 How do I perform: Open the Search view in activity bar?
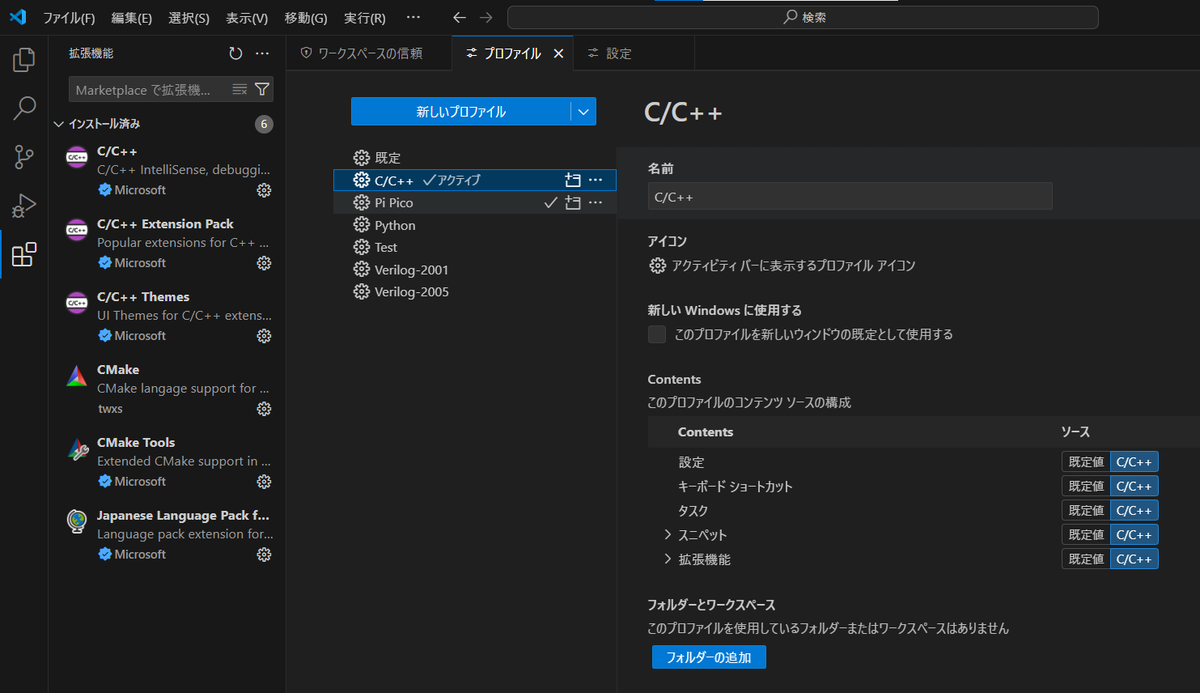tap(24, 108)
